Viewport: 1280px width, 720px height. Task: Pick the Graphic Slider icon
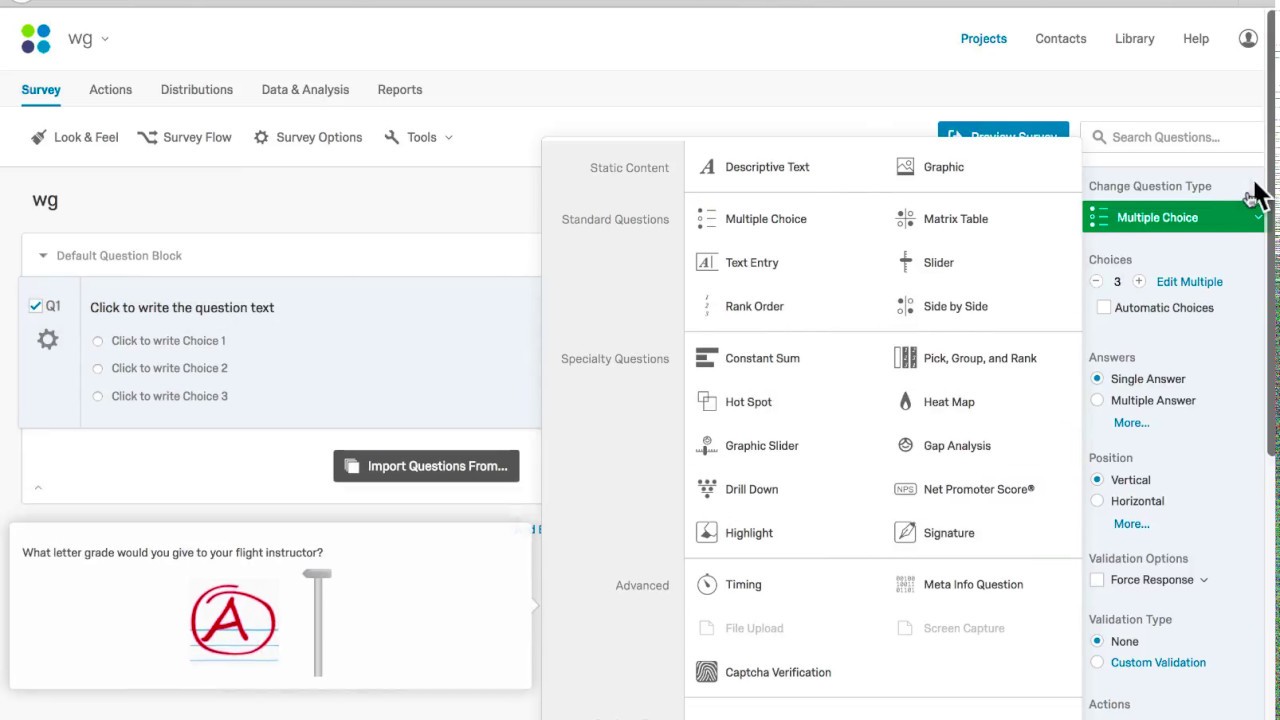coord(707,446)
